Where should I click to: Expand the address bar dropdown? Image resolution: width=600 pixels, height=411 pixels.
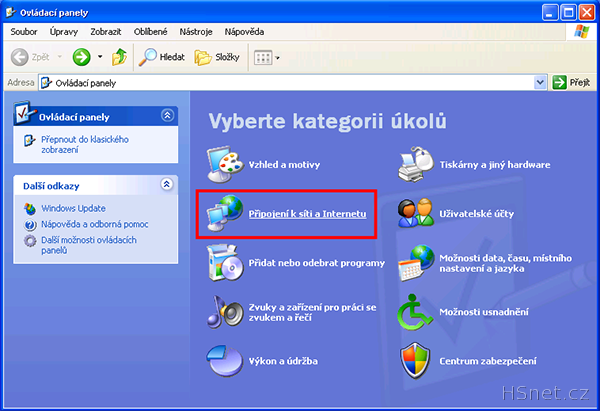coord(540,82)
